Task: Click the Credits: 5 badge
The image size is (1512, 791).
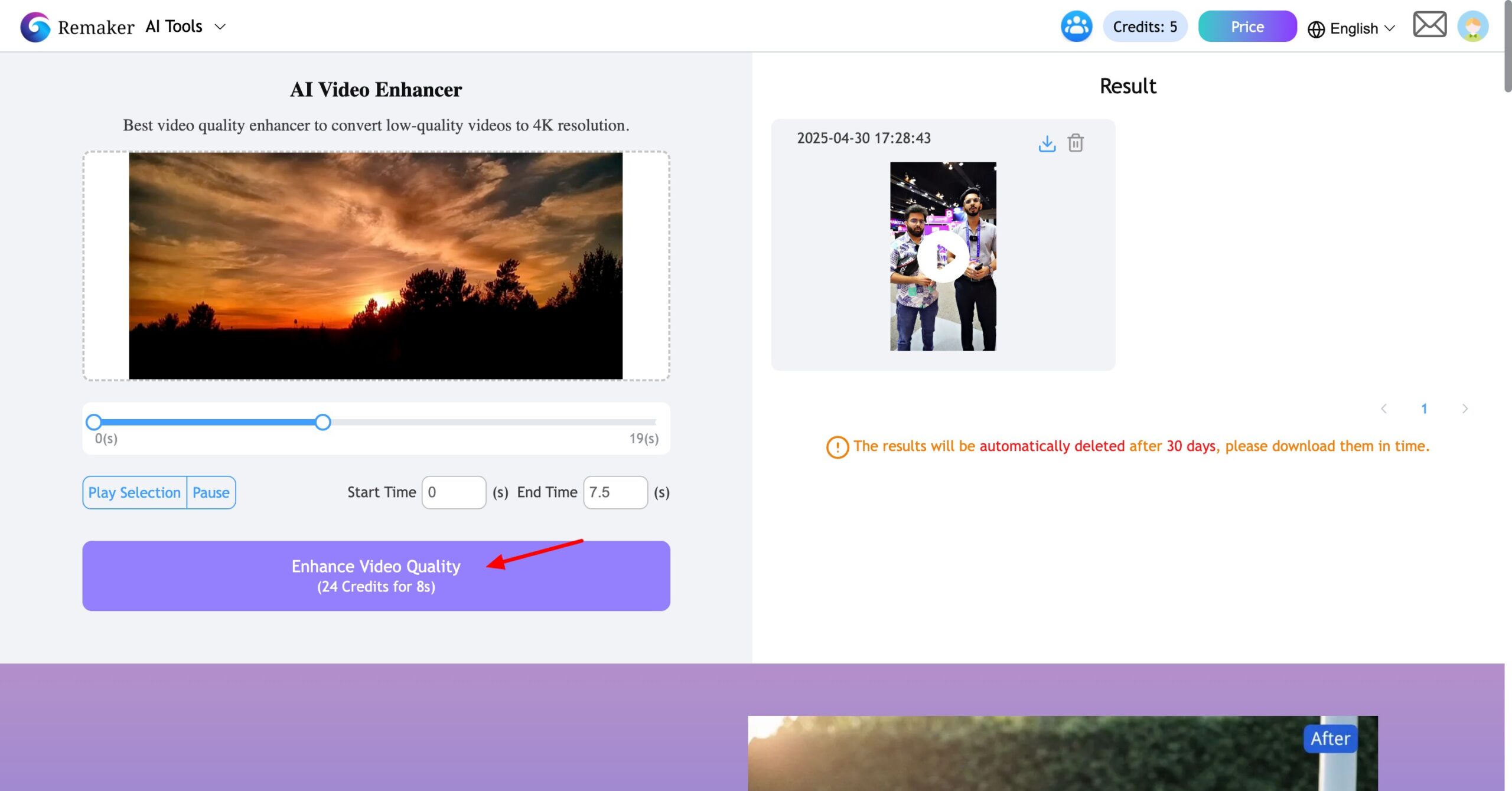Action: (1145, 27)
